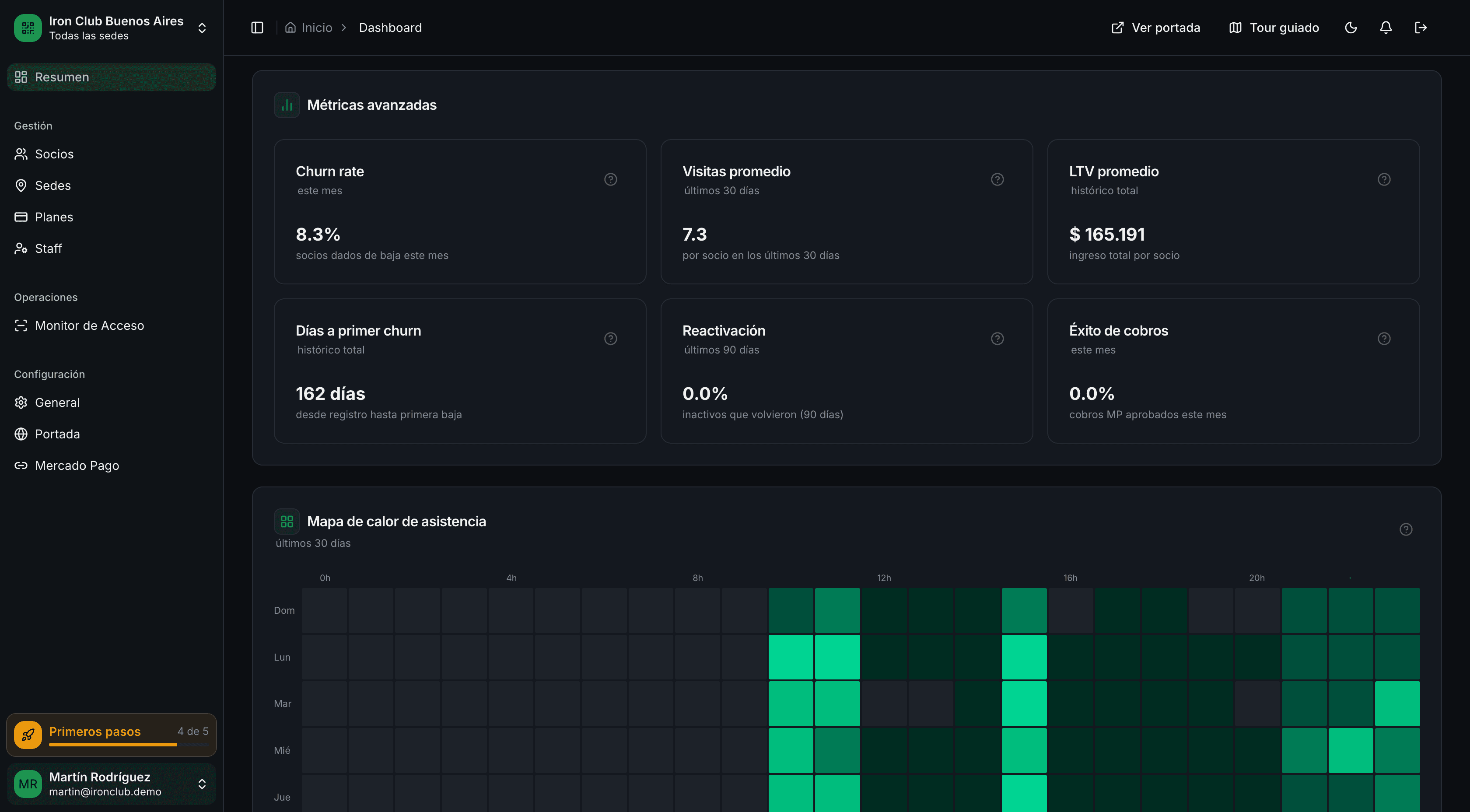The image size is (1470, 812).
Task: Open Mercado Pago settings
Action: coord(77,465)
